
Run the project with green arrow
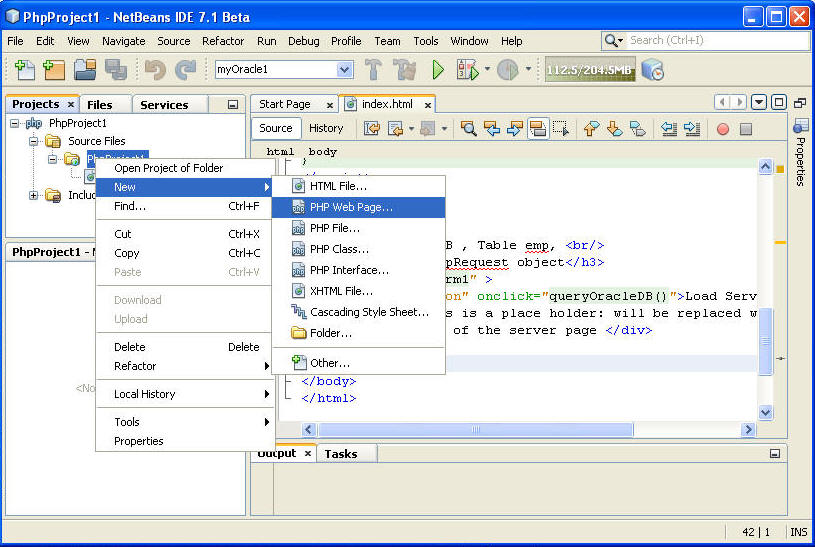click(x=438, y=69)
